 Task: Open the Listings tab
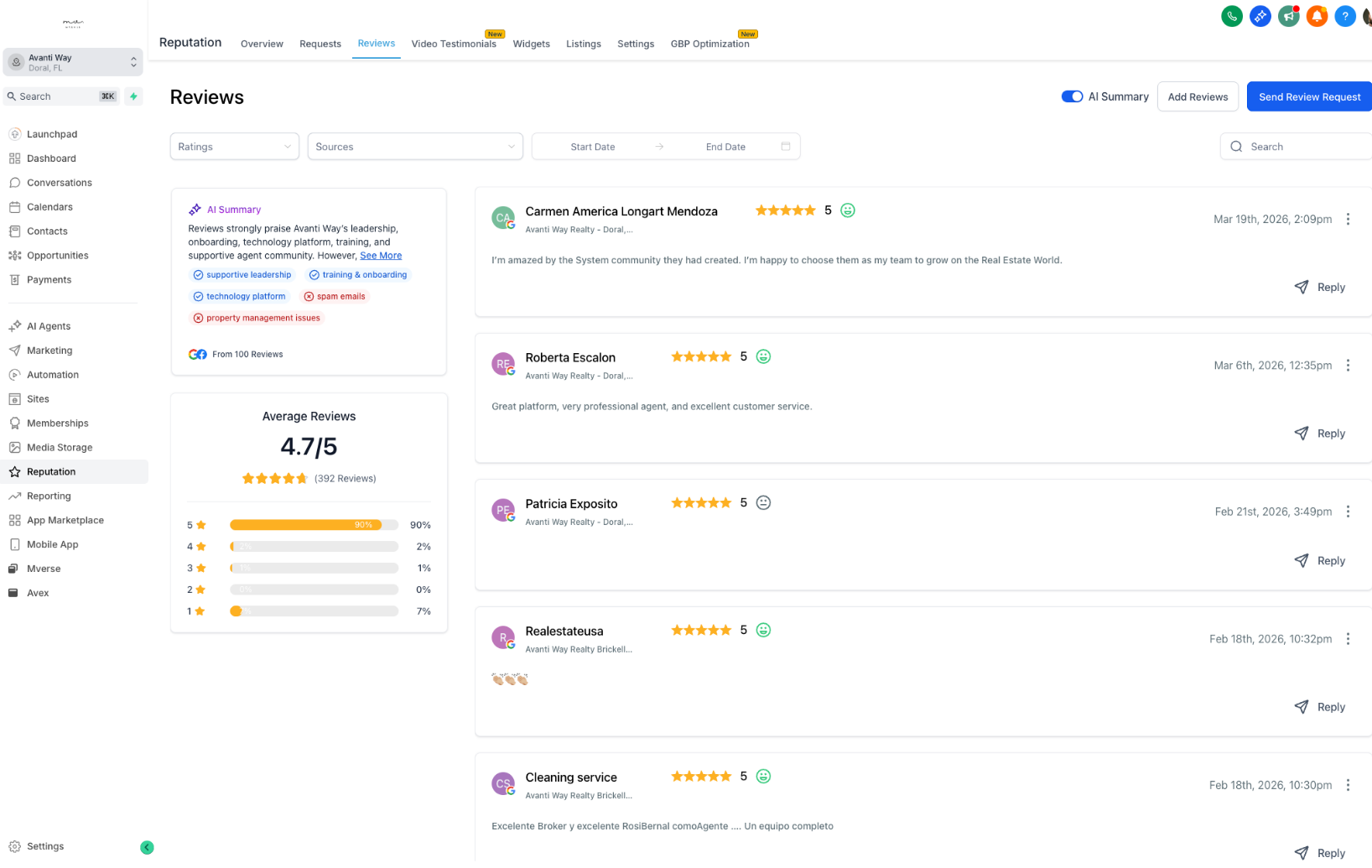point(584,44)
